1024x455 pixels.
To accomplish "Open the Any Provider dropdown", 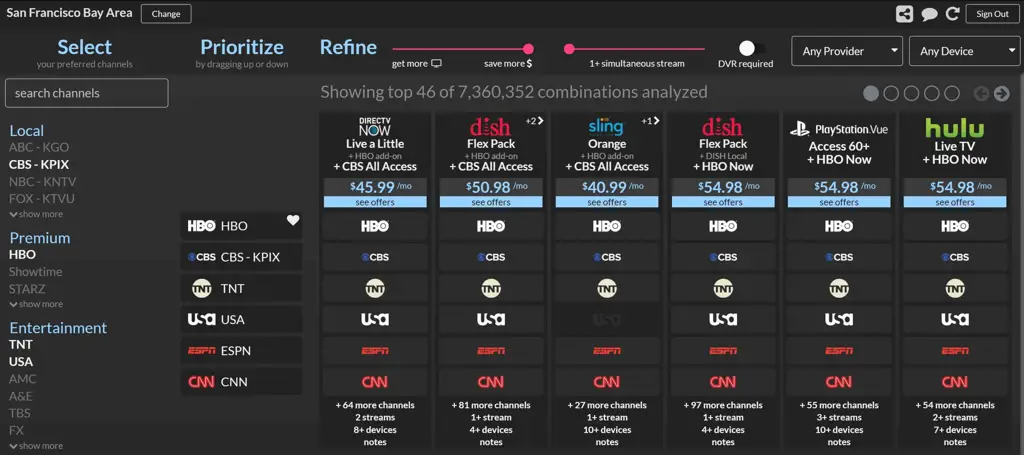I will pyautogui.click(x=847, y=51).
